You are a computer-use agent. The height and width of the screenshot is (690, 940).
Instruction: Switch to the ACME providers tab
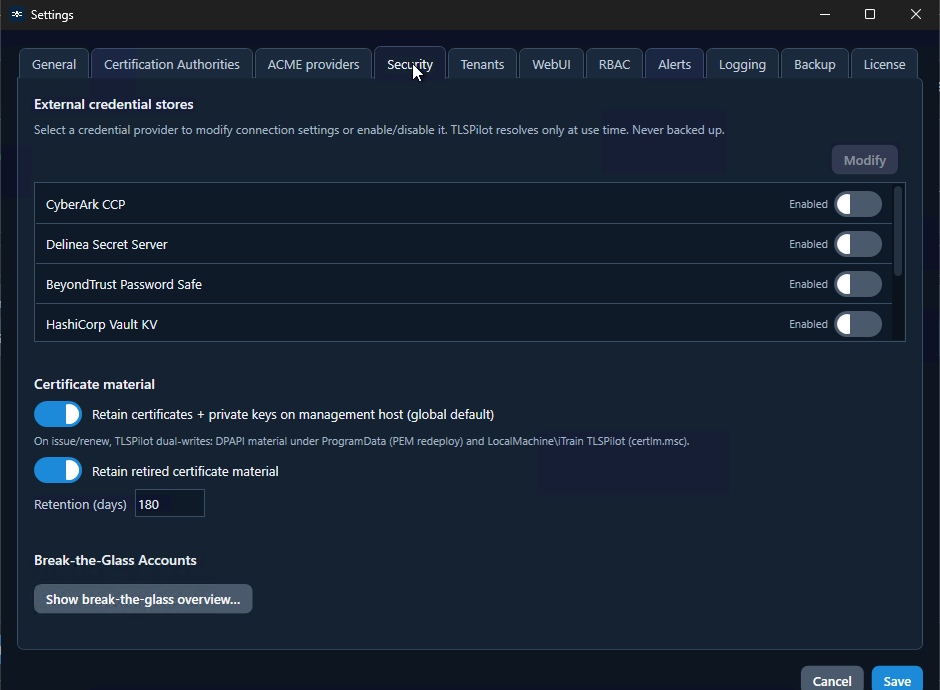point(313,64)
